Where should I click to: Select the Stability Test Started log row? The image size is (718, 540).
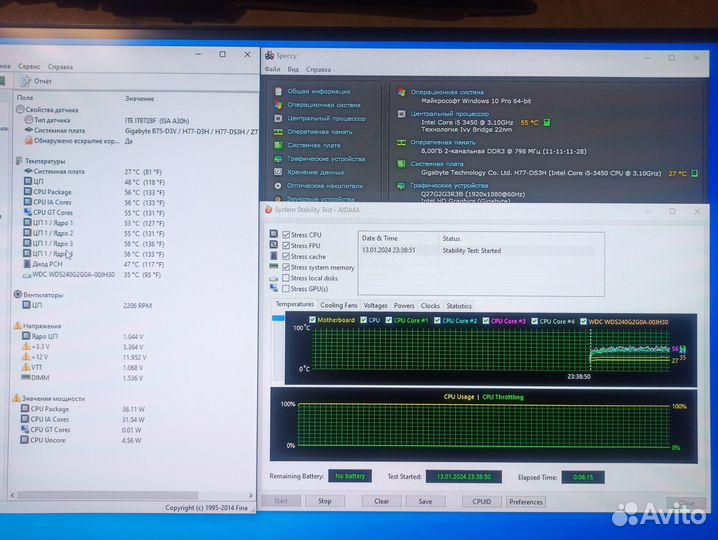(475, 251)
